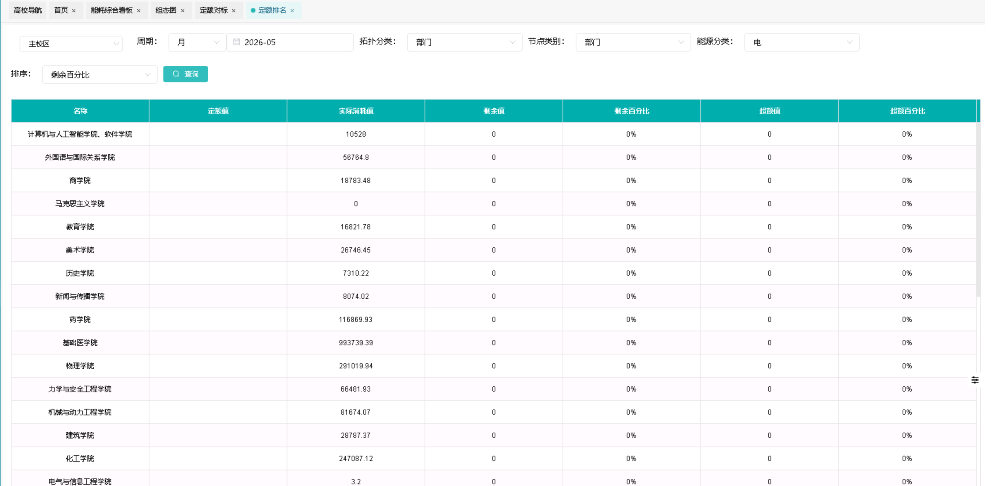Open the 周期 period dropdown showing 月
This screenshot has width=1000, height=486.
pos(196,42)
